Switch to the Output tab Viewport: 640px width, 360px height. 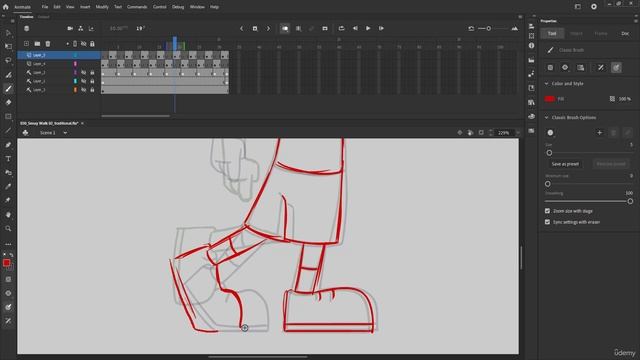[x=43, y=17]
